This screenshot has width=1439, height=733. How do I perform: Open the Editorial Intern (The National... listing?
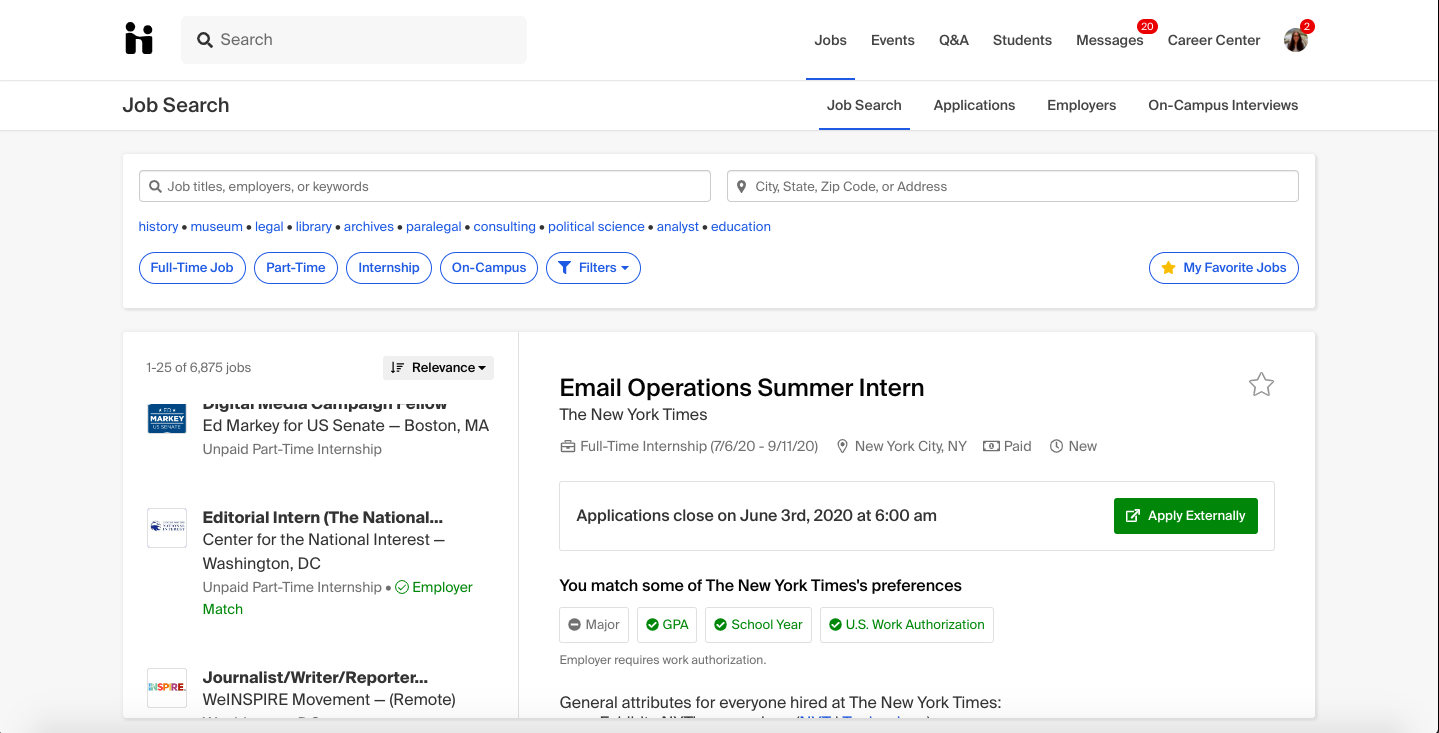[x=323, y=518]
